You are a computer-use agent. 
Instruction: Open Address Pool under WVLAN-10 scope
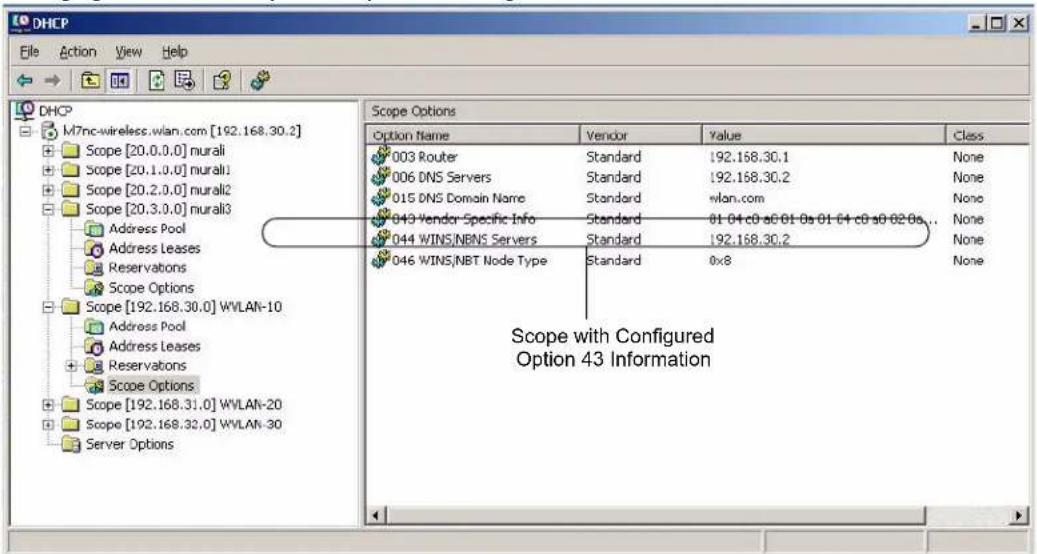point(147,327)
